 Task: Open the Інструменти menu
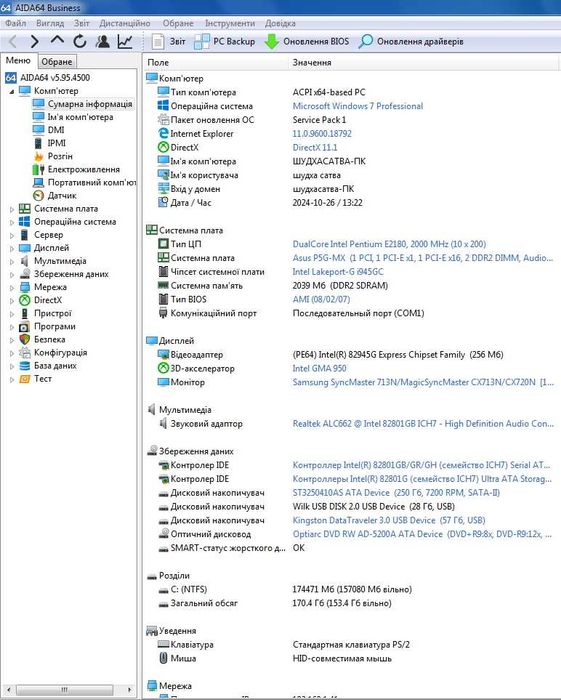point(230,23)
